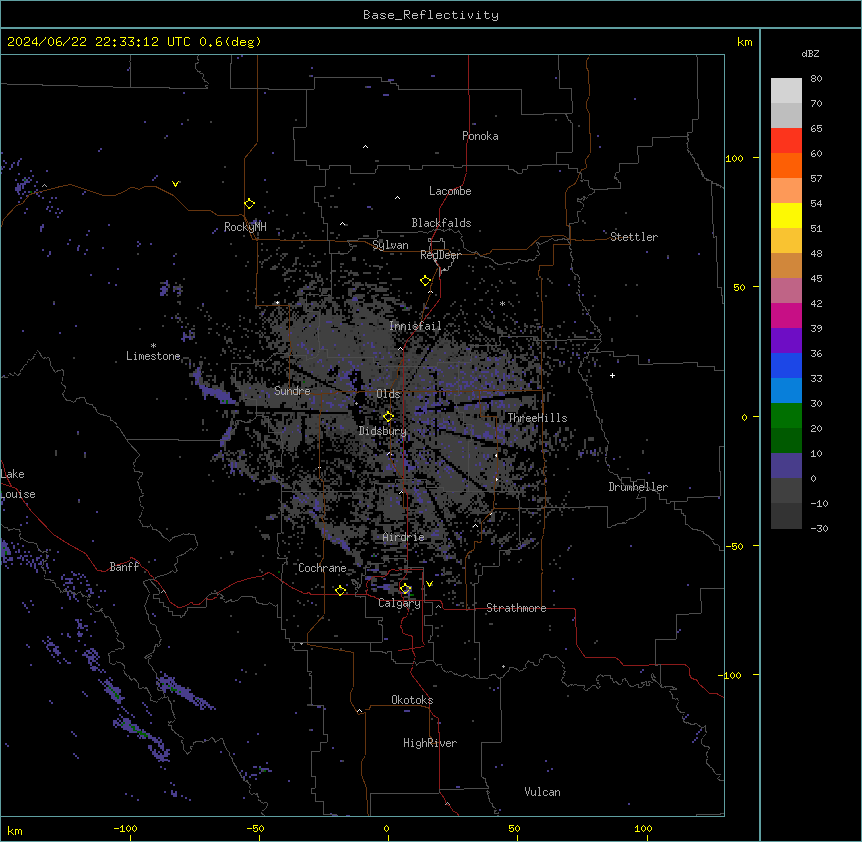Viewport: 862px width, 842px height.
Task: Click the Drumheller town label
Action: (638, 487)
